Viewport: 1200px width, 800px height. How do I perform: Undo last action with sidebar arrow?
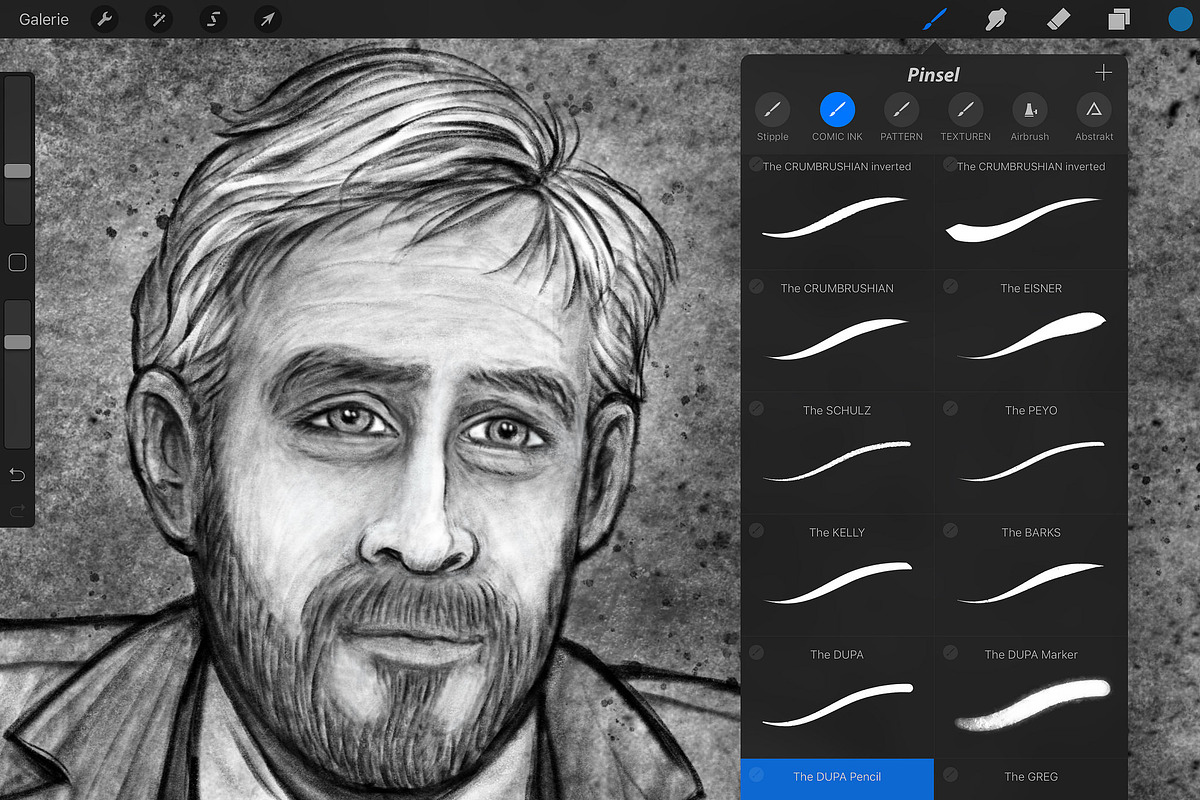pos(17,473)
